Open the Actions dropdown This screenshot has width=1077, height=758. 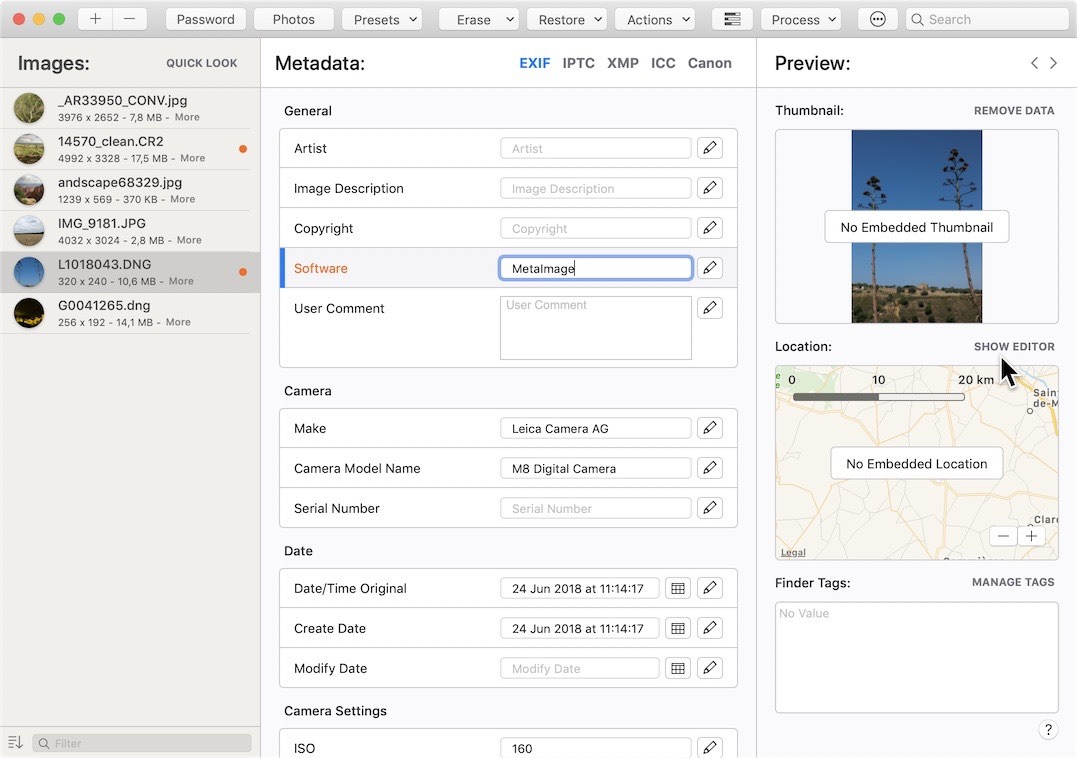pos(655,18)
